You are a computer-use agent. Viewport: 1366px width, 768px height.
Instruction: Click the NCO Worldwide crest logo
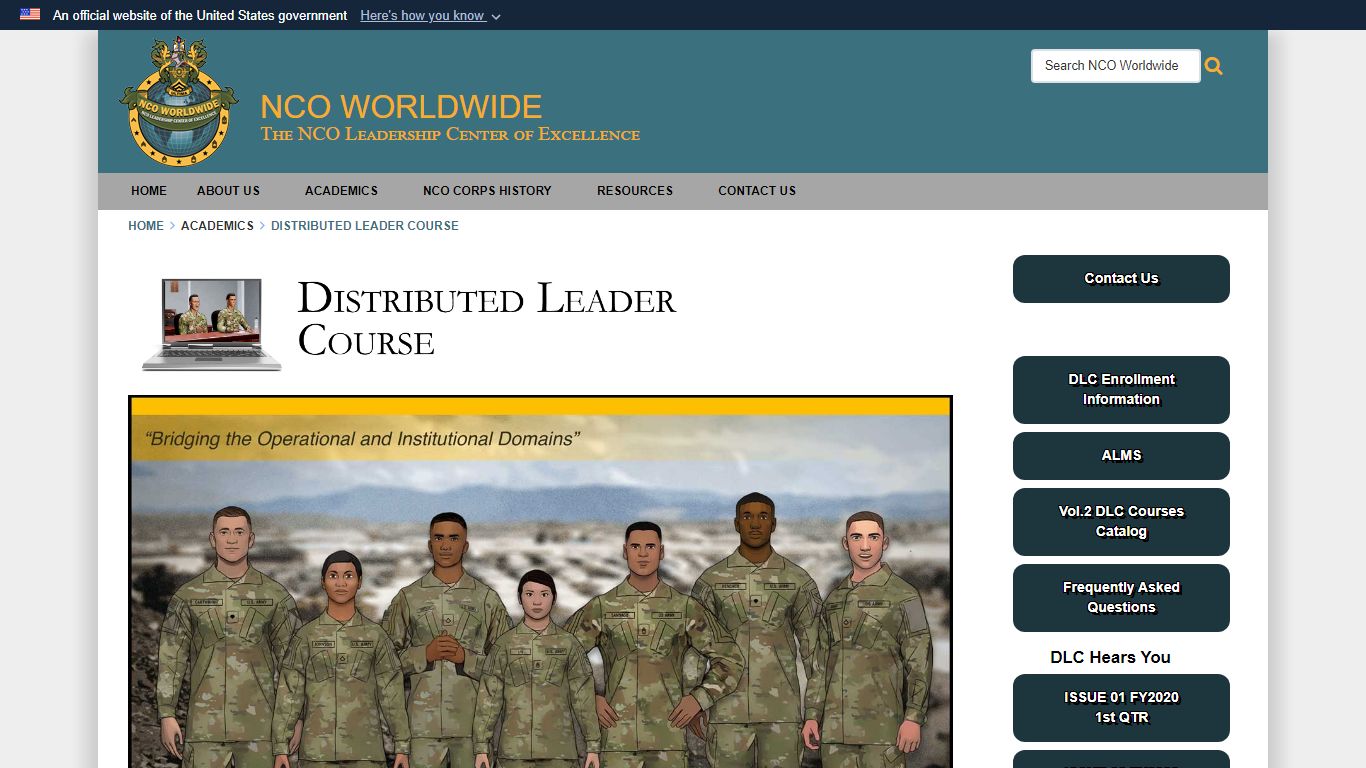pyautogui.click(x=179, y=101)
